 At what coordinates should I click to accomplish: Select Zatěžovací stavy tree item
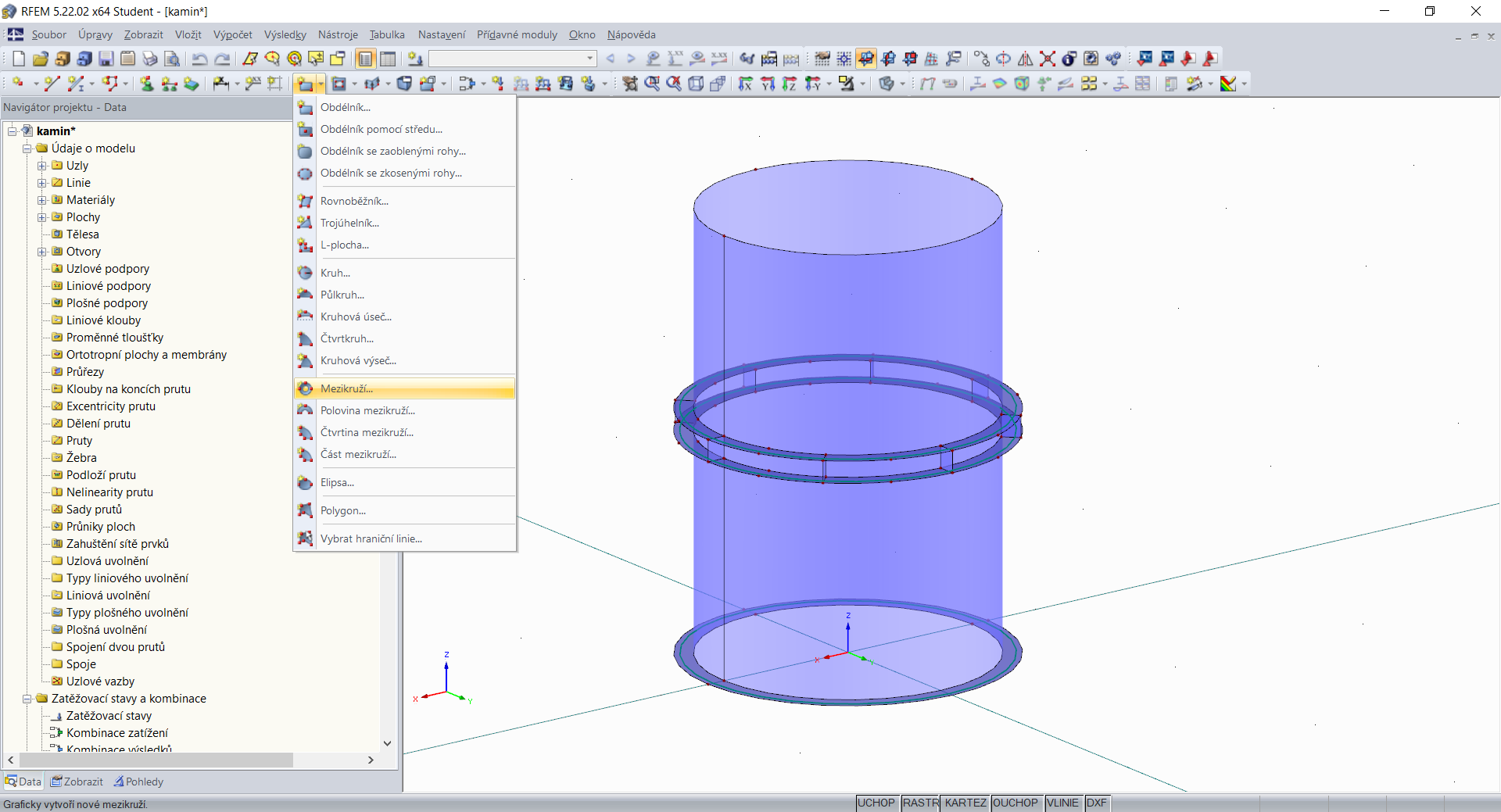pyautogui.click(x=109, y=716)
